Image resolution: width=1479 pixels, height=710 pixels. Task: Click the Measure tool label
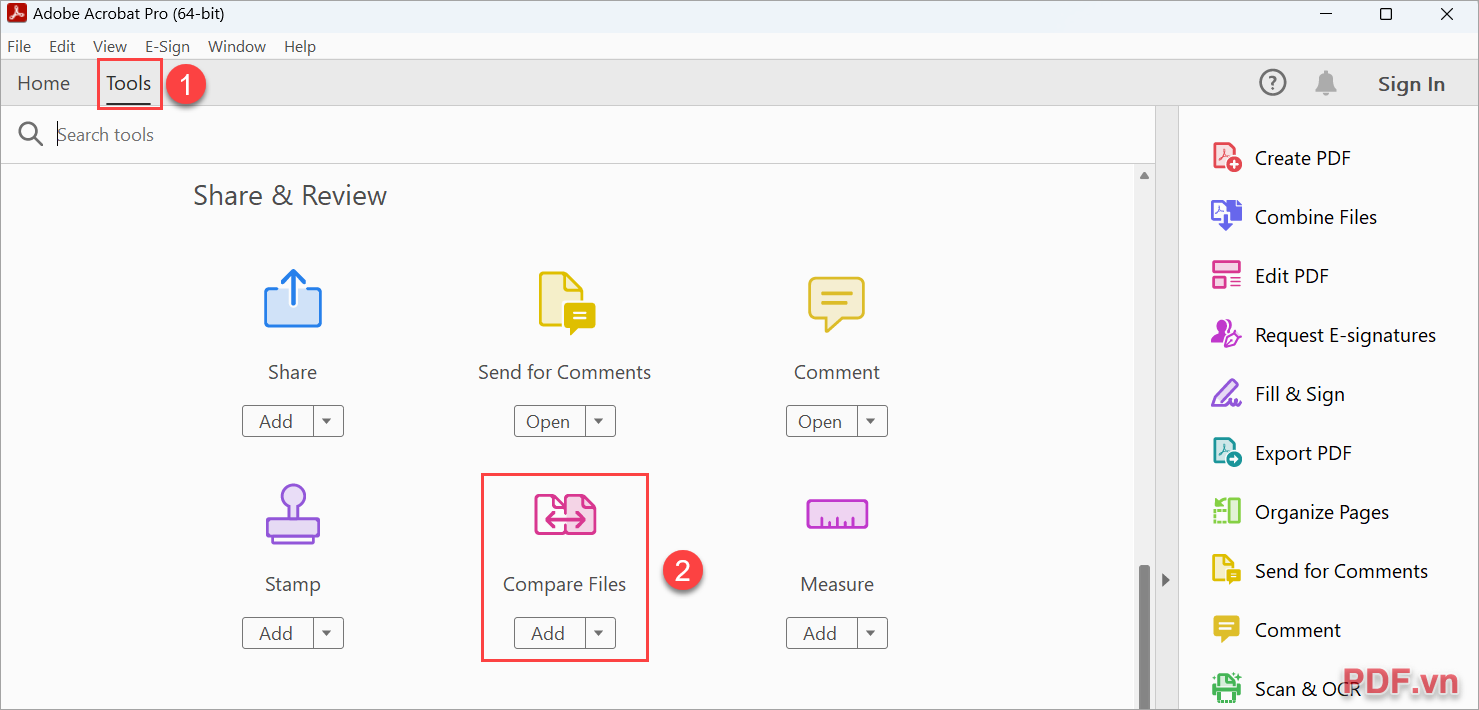click(x=837, y=584)
